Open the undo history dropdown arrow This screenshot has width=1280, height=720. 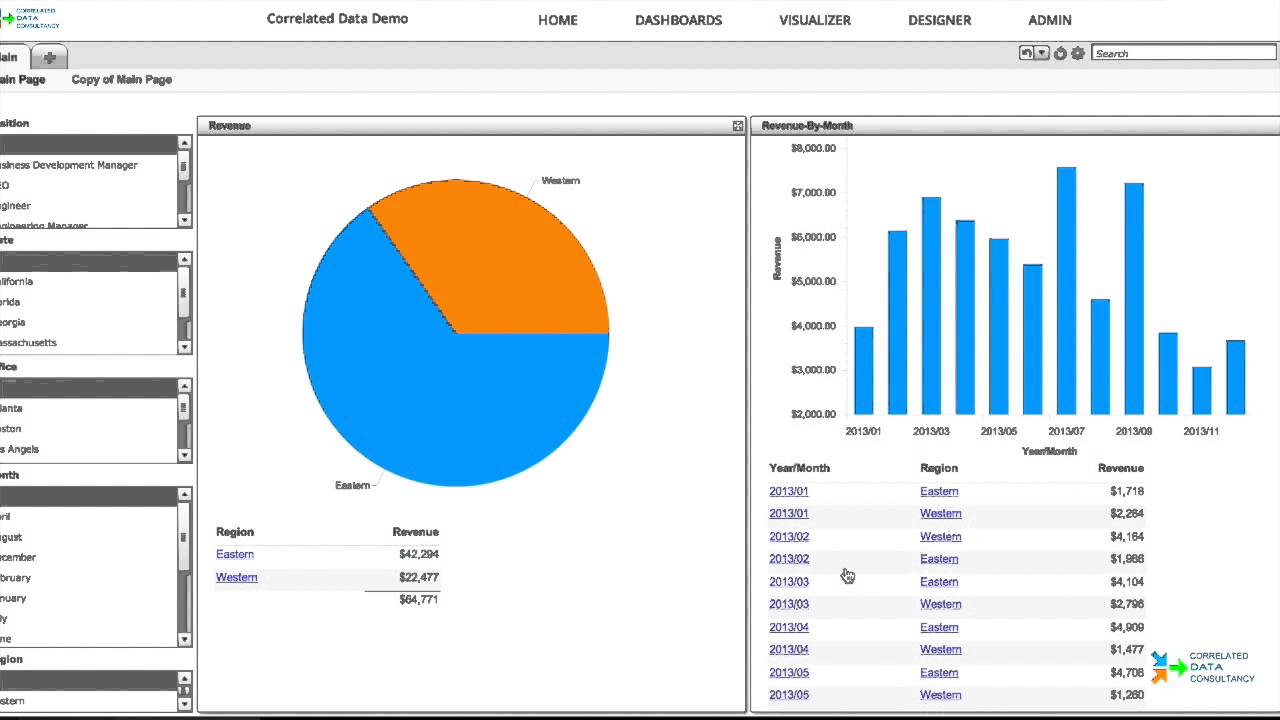click(1042, 53)
